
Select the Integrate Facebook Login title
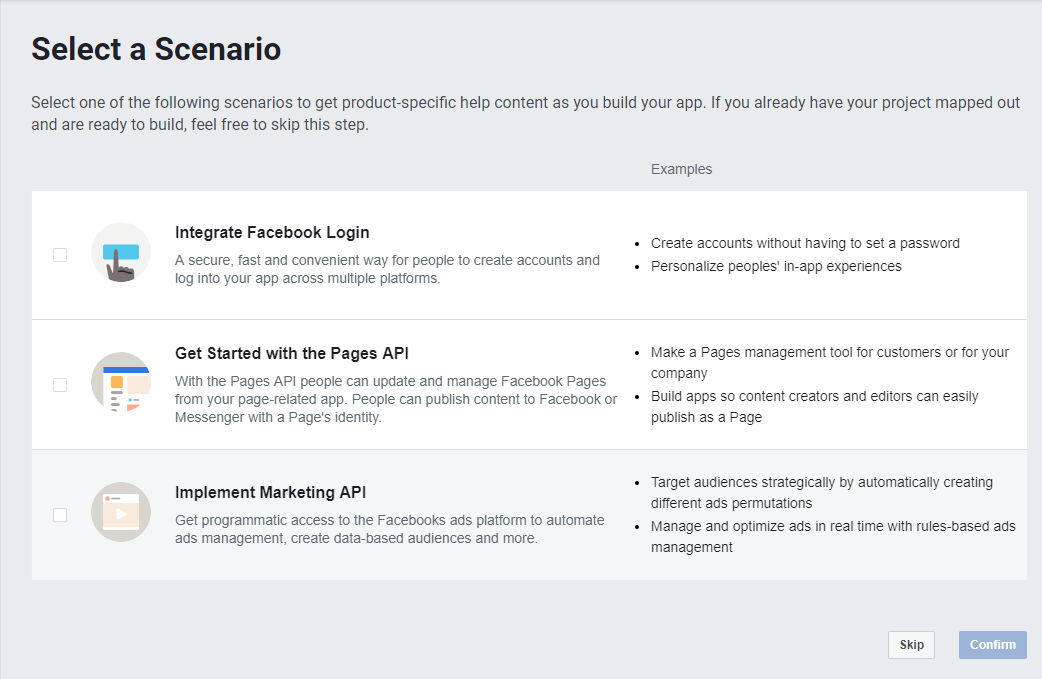(272, 233)
